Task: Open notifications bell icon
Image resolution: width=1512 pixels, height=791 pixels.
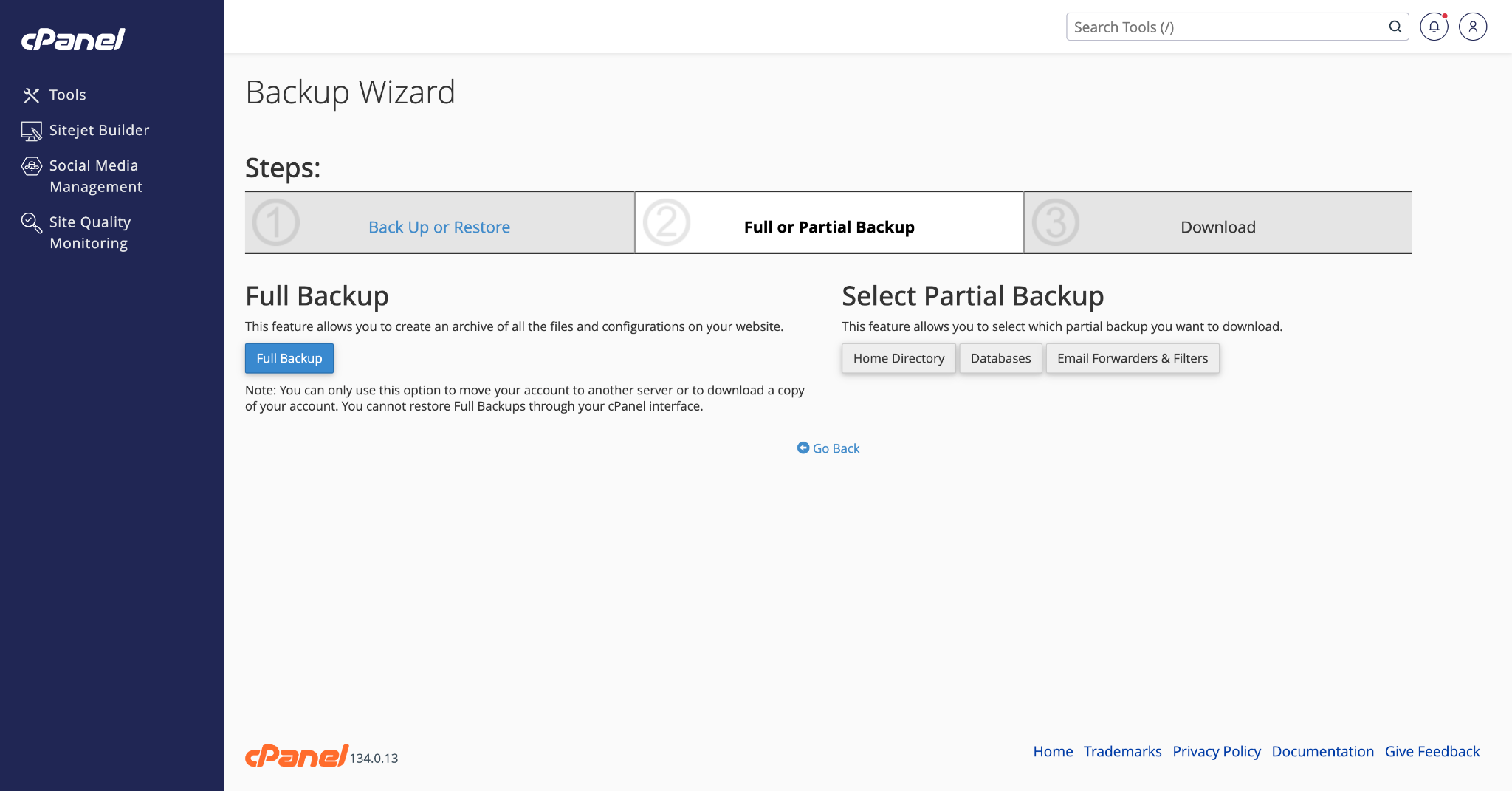Action: tap(1433, 27)
